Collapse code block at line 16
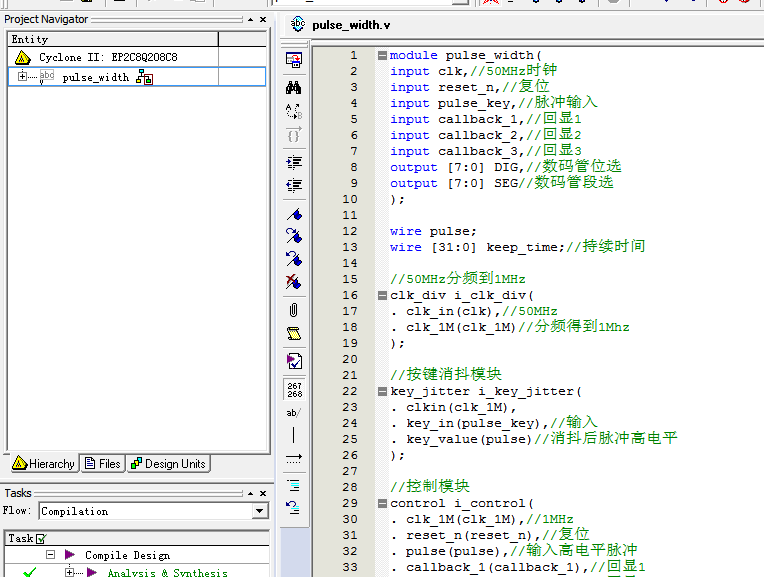The image size is (764, 577). [x=382, y=296]
